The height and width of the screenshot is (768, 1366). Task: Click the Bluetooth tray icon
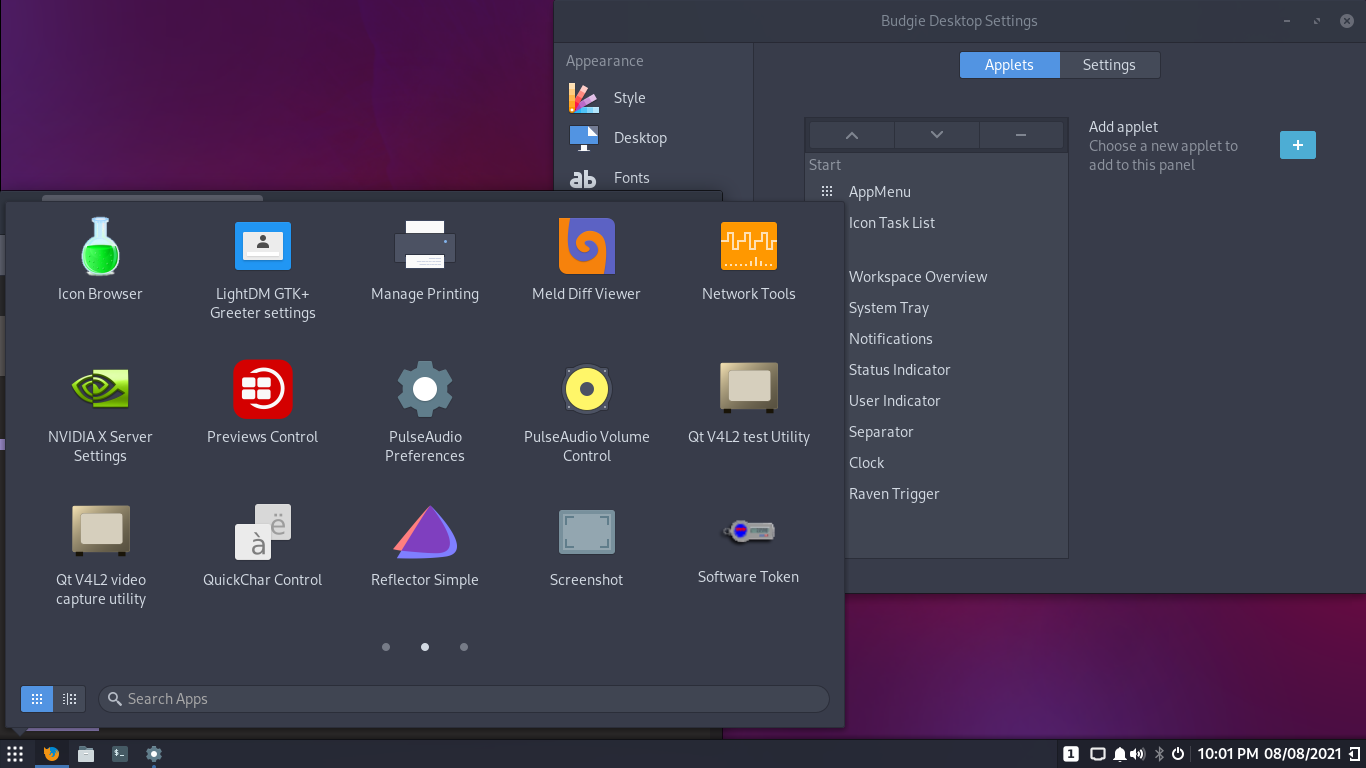pyautogui.click(x=1160, y=754)
